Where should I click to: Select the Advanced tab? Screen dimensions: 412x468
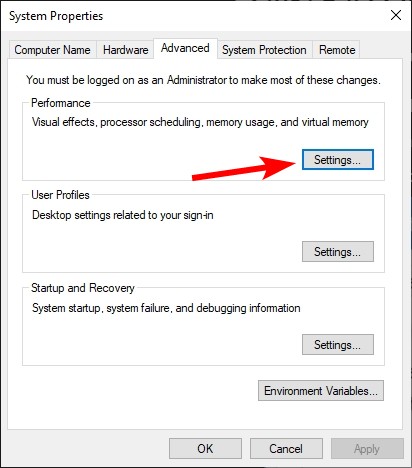(x=185, y=48)
